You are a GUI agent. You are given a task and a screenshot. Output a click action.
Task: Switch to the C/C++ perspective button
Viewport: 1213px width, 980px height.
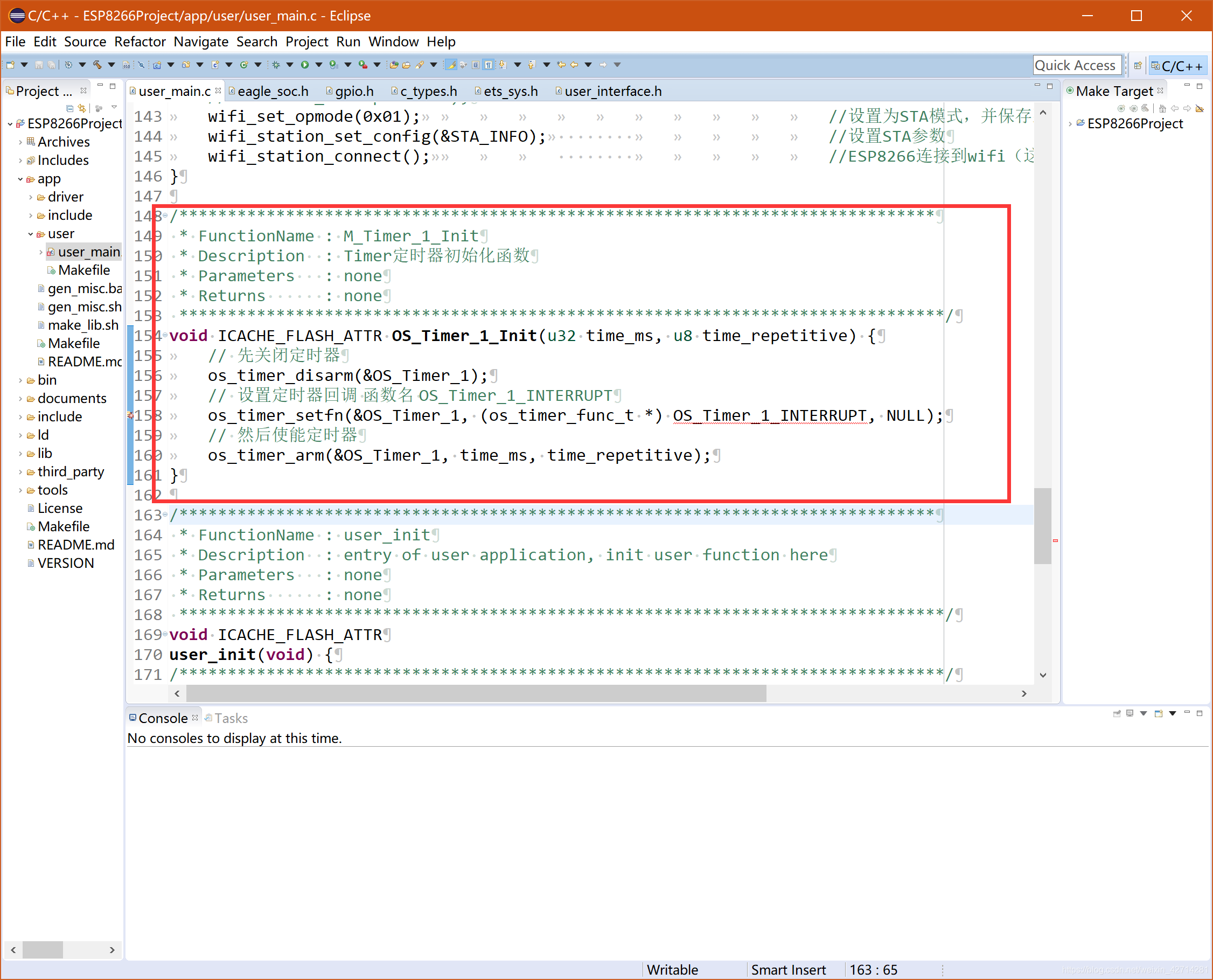[x=1178, y=66]
